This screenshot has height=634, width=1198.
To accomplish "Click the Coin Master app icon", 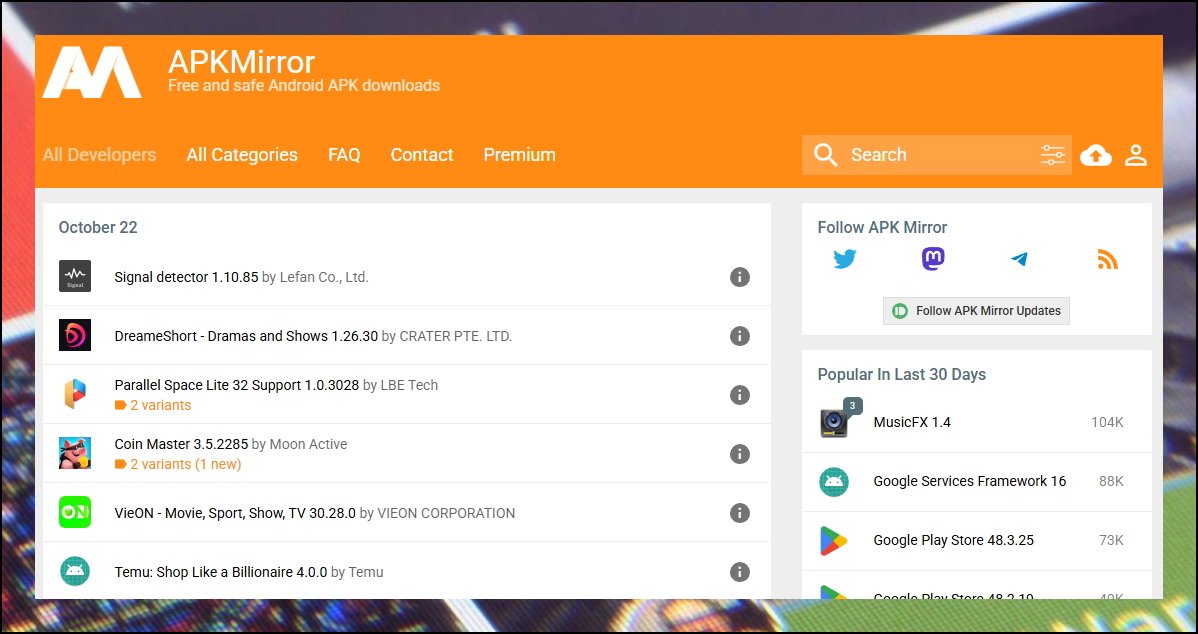I will click(x=75, y=453).
